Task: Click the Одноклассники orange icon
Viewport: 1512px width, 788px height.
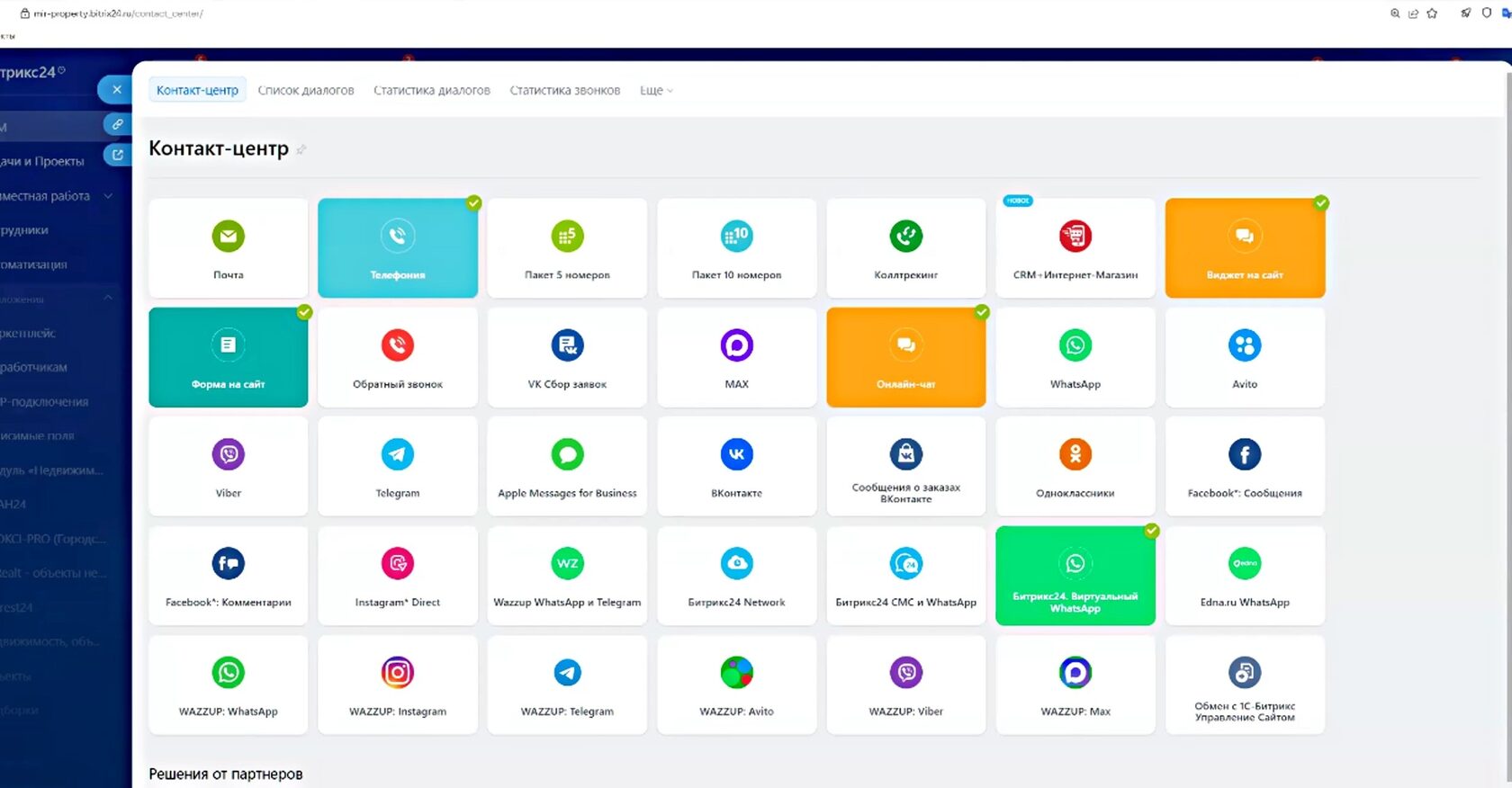Action: 1075,454
